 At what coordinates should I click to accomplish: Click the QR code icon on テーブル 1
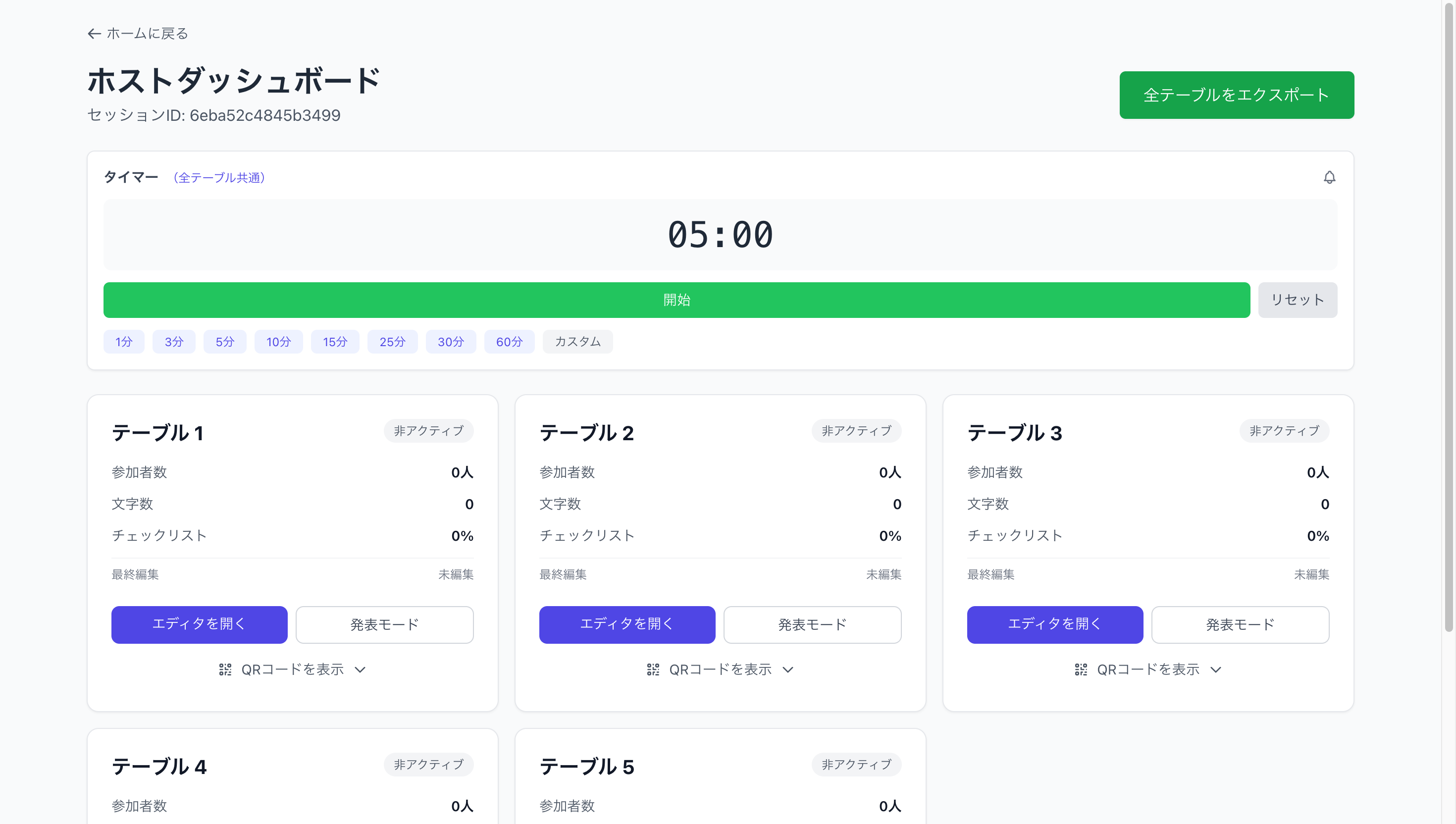[x=225, y=669]
